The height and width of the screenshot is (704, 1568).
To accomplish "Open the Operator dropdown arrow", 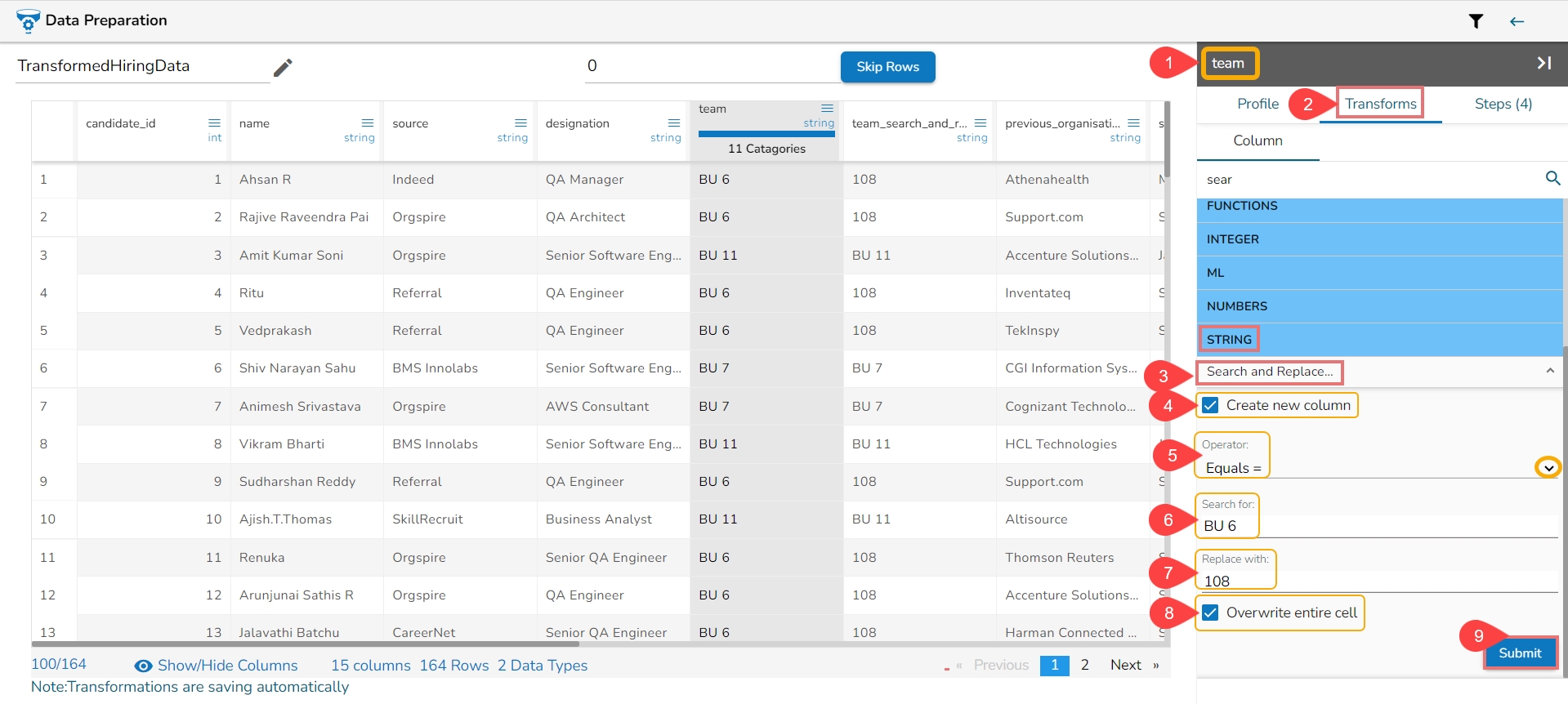I will [x=1548, y=468].
